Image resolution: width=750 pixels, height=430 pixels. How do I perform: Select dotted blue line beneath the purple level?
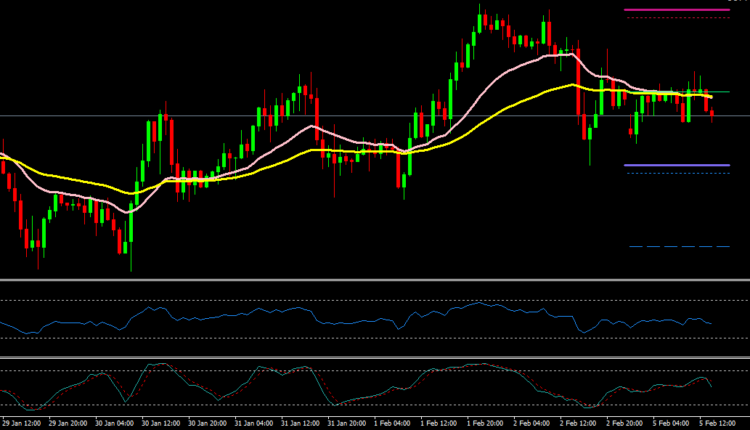676,173
